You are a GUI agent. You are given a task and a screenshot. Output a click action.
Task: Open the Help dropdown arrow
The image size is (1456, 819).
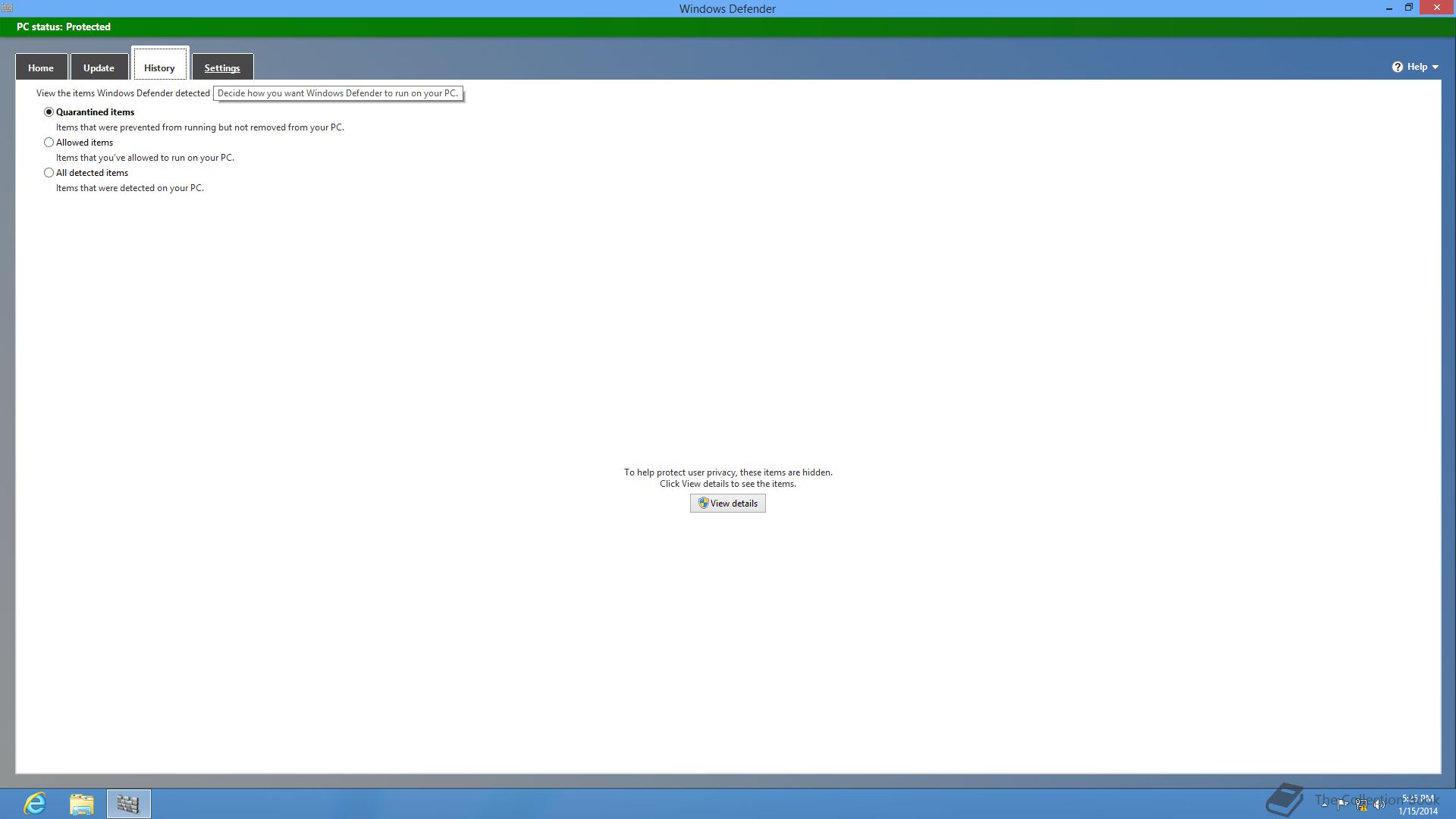pos(1436,67)
